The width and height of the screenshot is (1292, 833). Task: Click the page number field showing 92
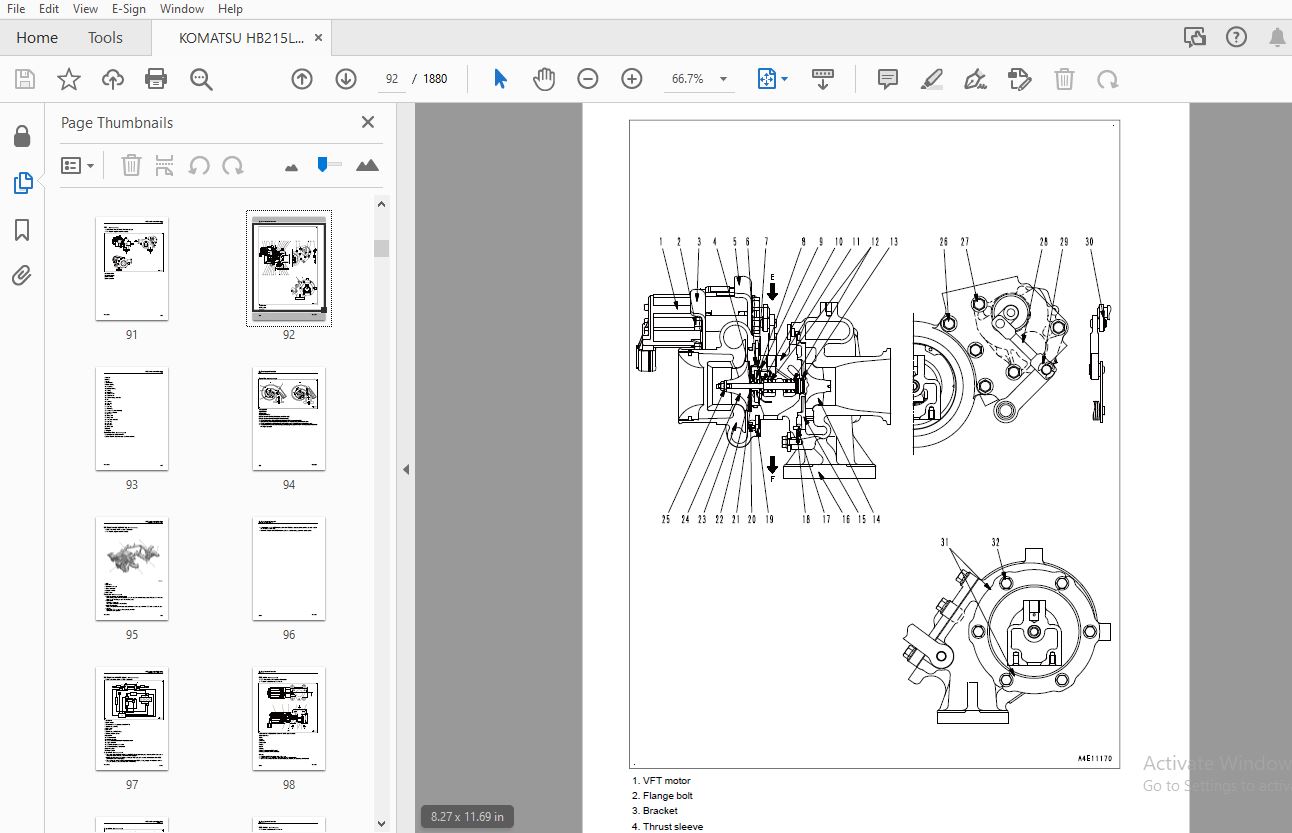pos(392,79)
